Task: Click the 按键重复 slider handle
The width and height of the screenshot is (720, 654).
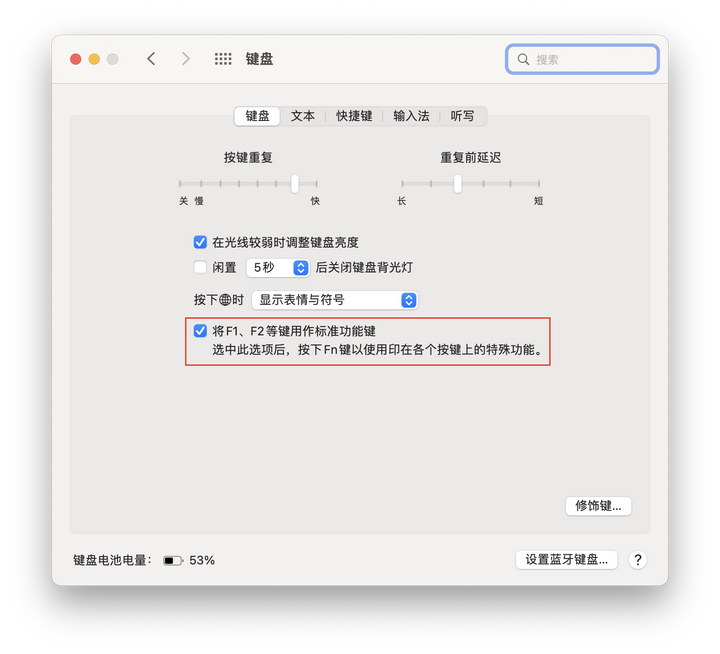Action: (295, 184)
